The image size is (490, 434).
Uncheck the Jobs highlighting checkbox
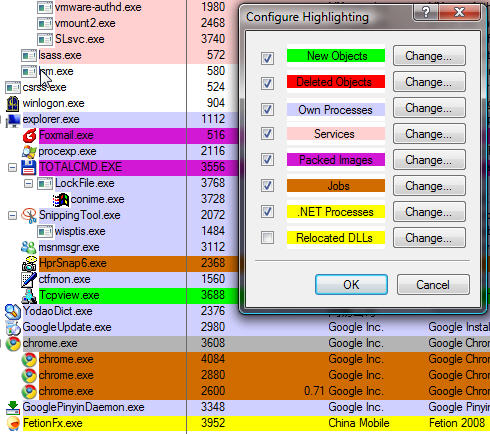click(x=267, y=185)
